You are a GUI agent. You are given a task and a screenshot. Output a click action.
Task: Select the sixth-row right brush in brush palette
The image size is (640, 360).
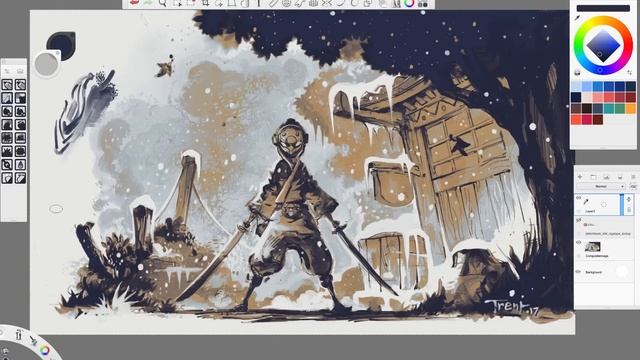point(20,151)
